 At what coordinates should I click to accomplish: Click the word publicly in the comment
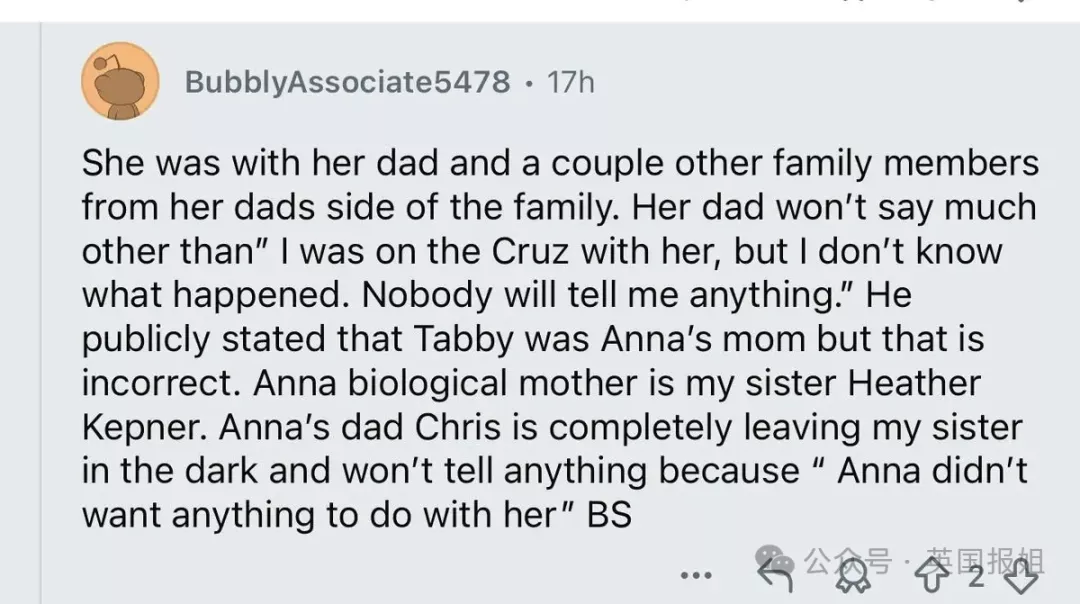tap(150, 340)
